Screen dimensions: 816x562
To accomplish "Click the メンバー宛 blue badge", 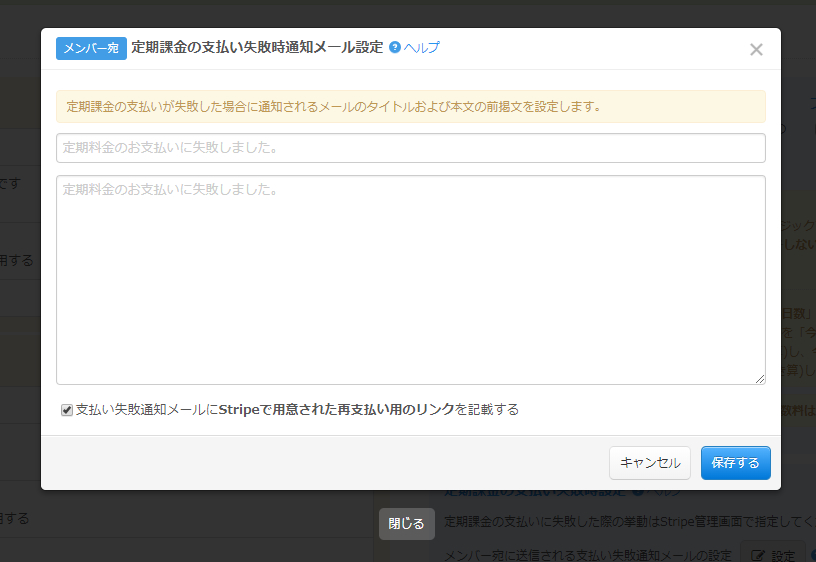I will [91, 48].
